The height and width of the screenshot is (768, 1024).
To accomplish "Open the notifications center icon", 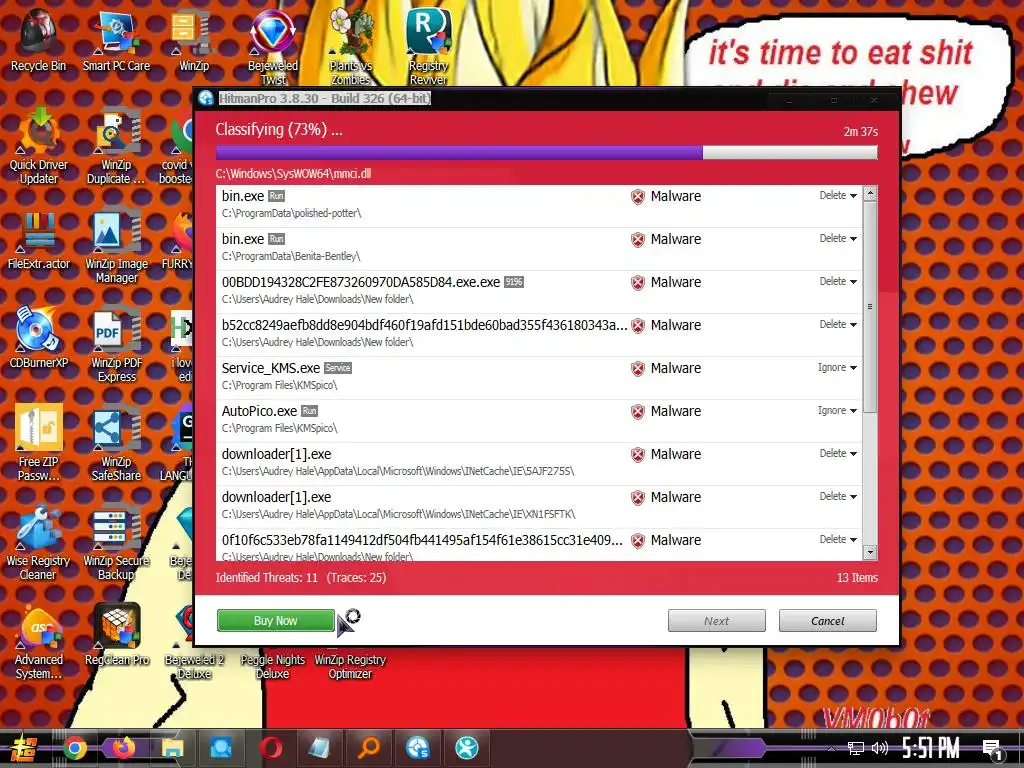I will [992, 749].
